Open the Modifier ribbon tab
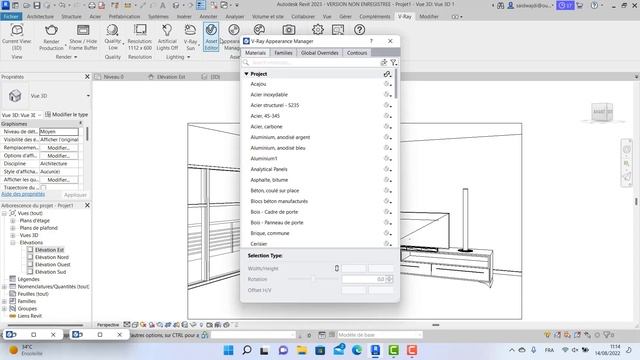This screenshot has width=640, height=360. (429, 16)
